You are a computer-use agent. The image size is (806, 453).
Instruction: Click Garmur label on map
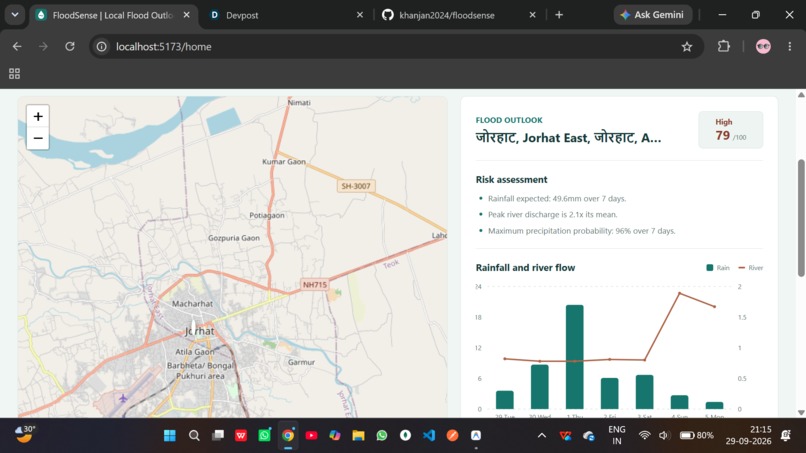tap(301, 363)
